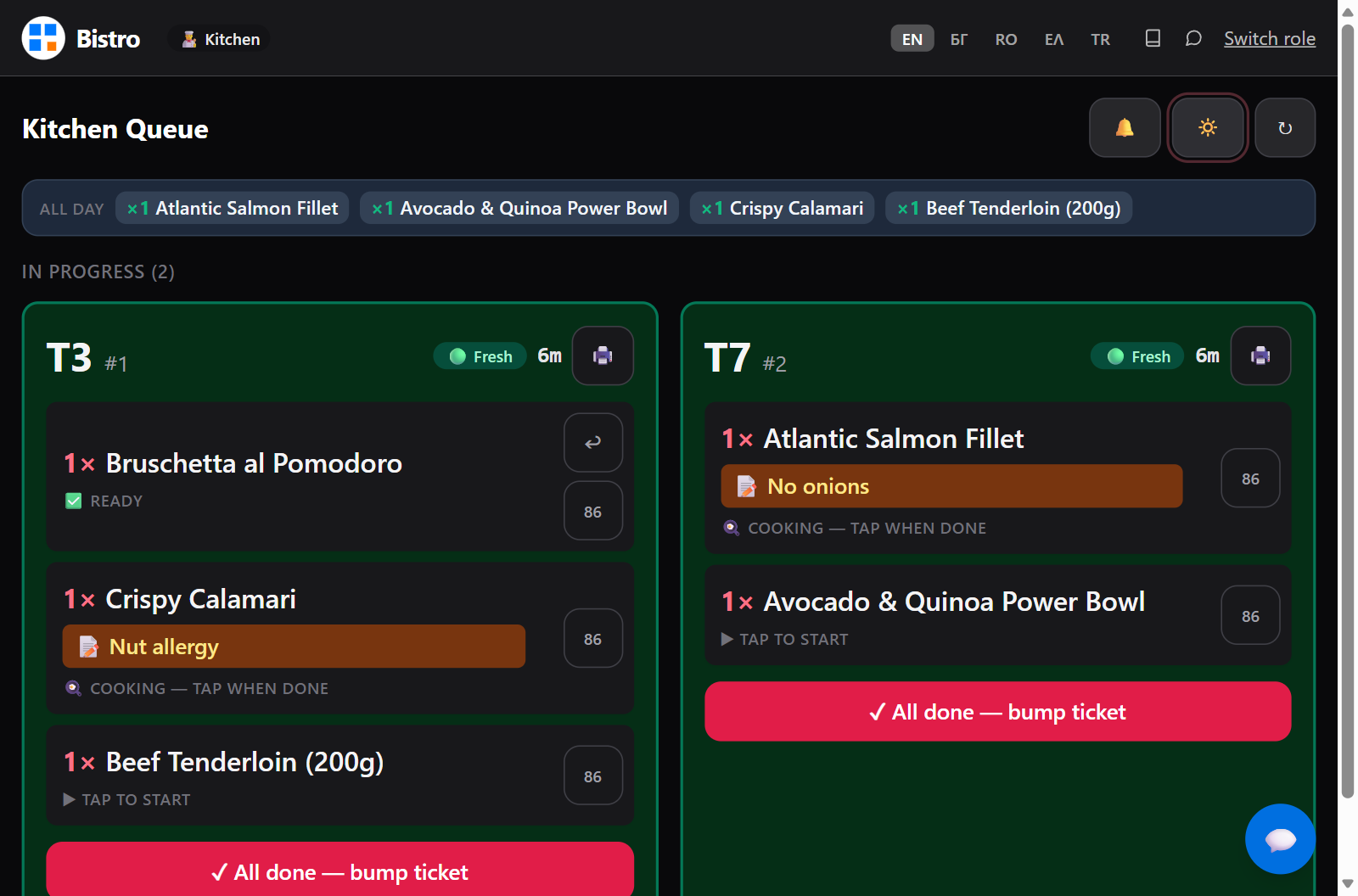
Task: Switch language to EN
Action: [x=912, y=39]
